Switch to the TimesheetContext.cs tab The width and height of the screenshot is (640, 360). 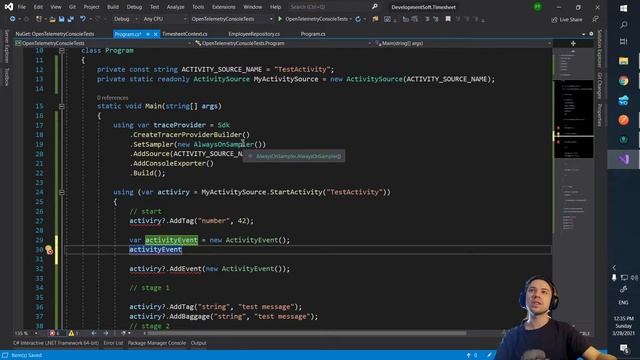click(184, 34)
